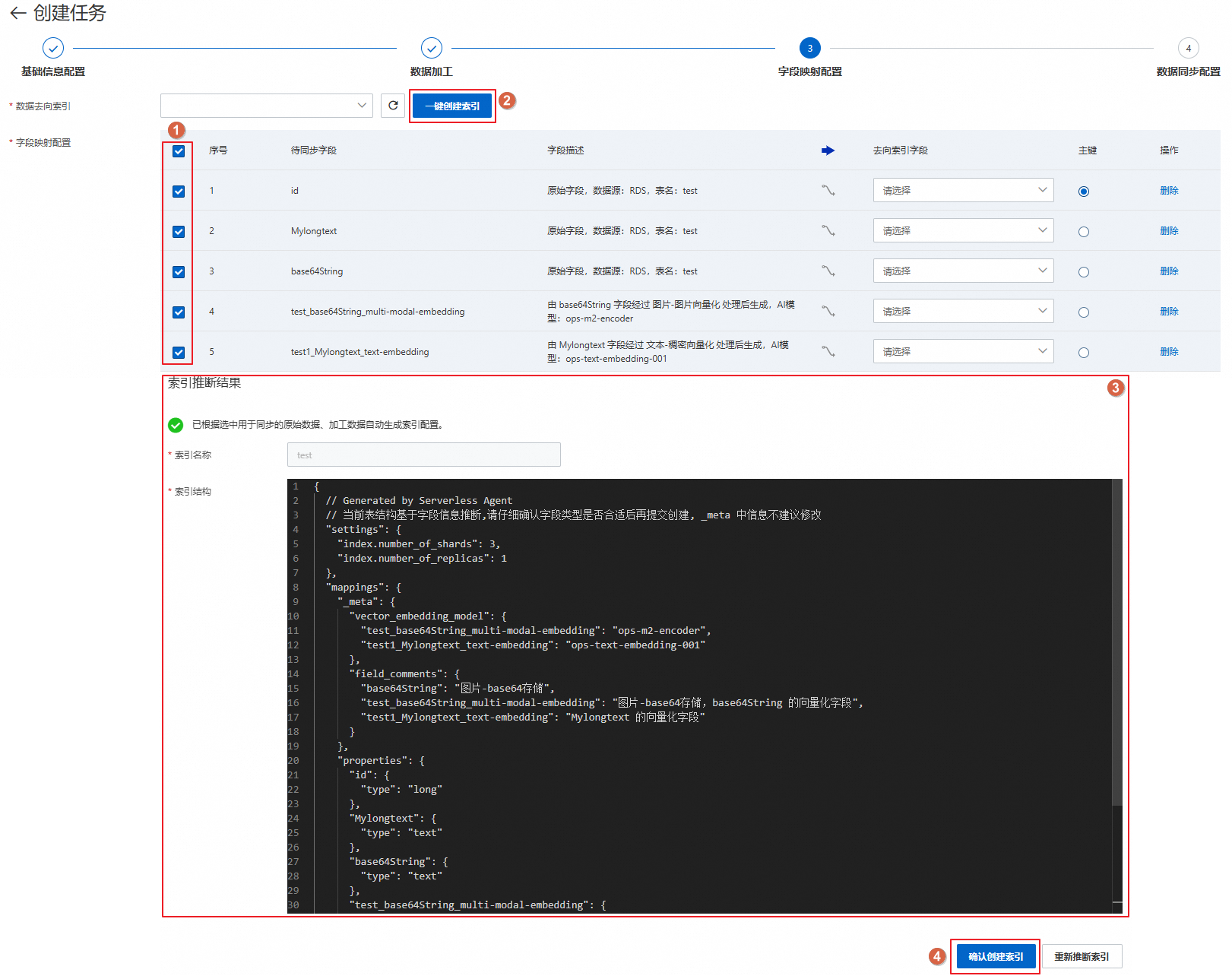Viewport: 1232px width, 979px height.
Task: Uncheck the test_base64String_multi-modal-embedding row checkbox
Action: 179,312
